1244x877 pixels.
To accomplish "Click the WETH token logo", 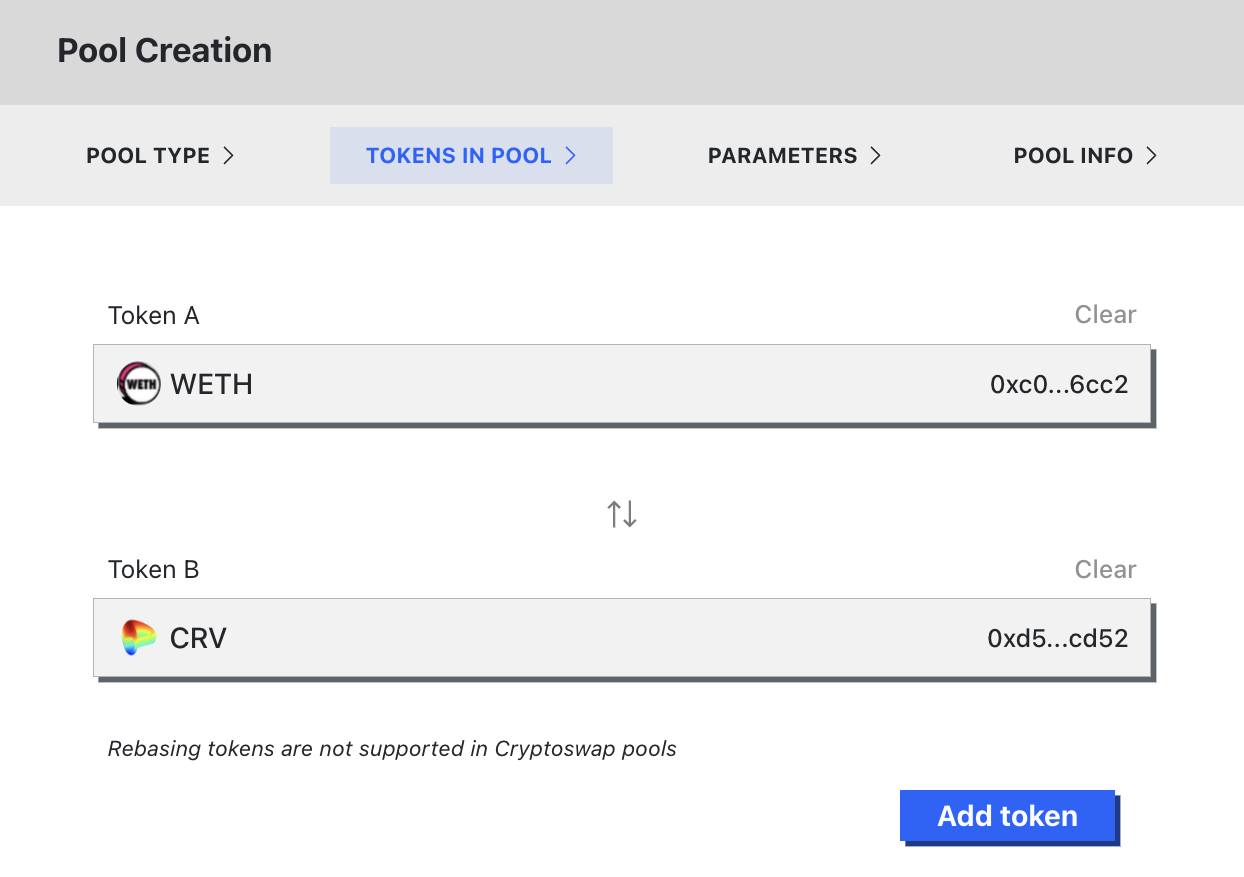I will (138, 384).
